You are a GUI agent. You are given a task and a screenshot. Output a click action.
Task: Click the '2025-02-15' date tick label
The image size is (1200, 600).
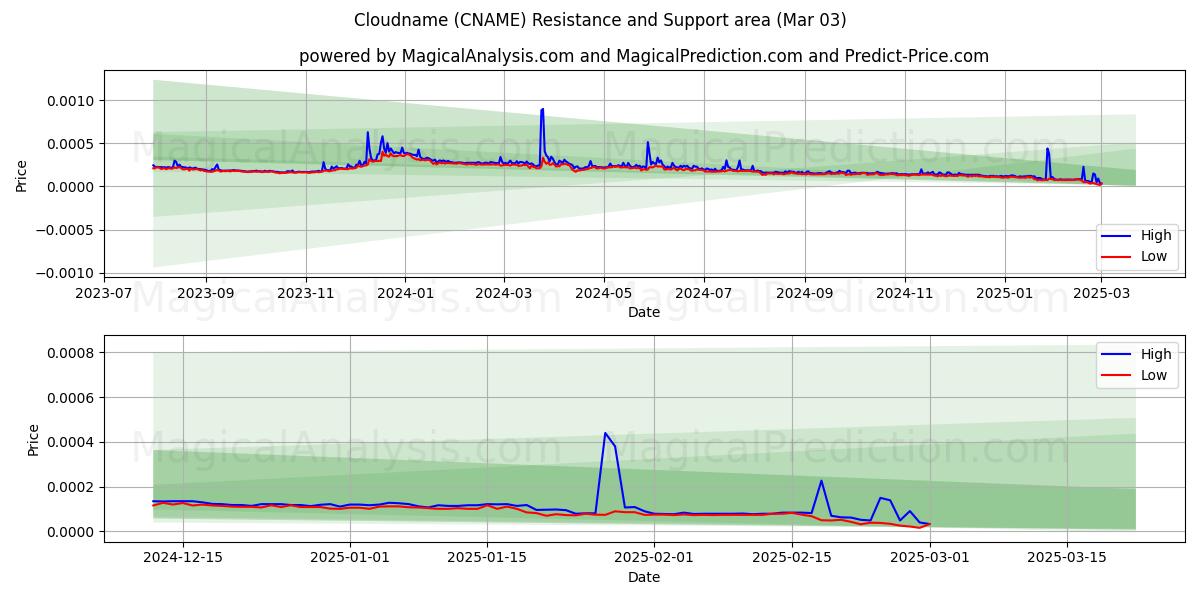click(792, 558)
